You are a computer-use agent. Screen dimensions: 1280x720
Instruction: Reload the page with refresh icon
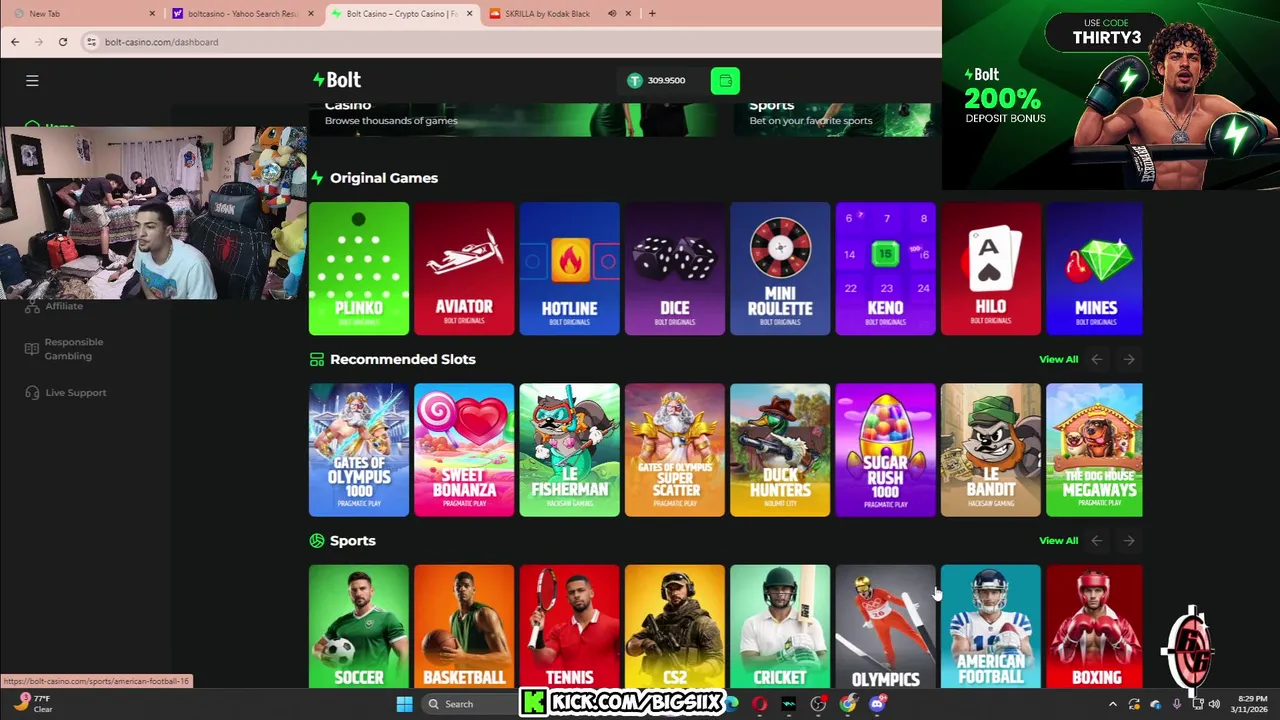tap(63, 42)
